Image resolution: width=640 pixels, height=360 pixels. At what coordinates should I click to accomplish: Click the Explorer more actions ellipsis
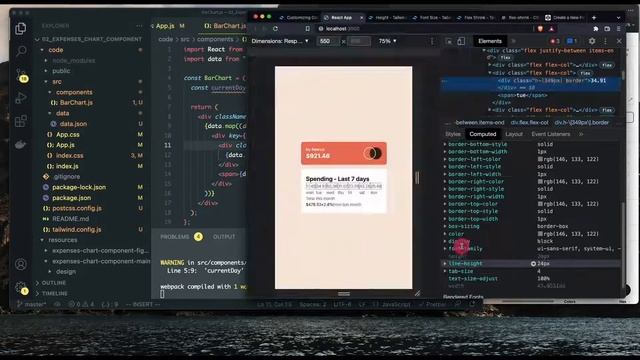tap(139, 25)
